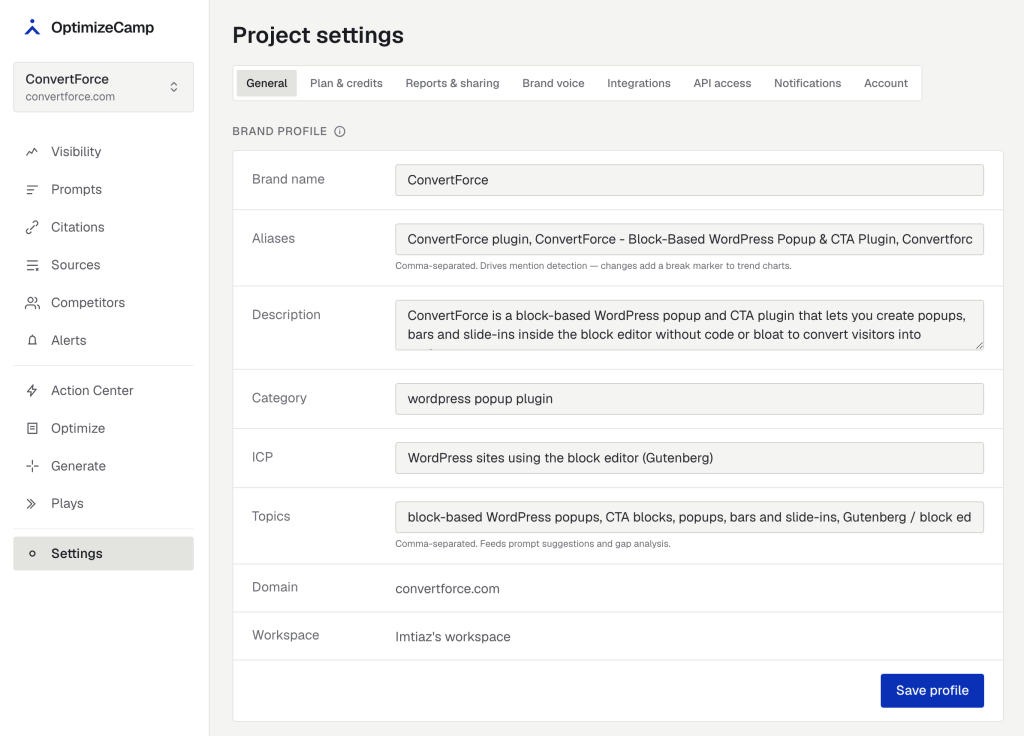Image resolution: width=1024 pixels, height=736 pixels.
Task: Click the OptimizeCamp brand name
Action: click(103, 27)
